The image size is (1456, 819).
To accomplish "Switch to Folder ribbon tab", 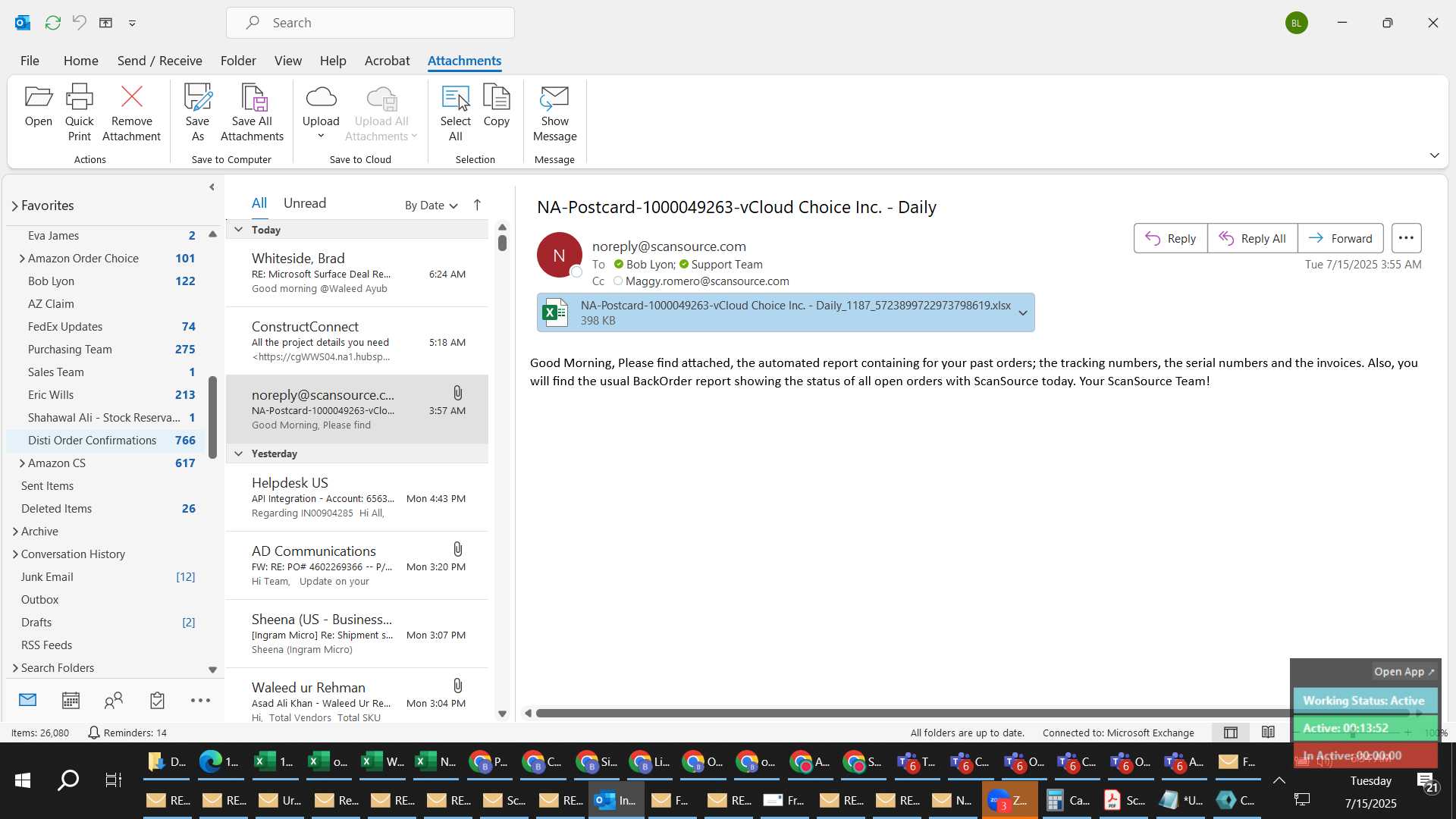I will point(238,61).
